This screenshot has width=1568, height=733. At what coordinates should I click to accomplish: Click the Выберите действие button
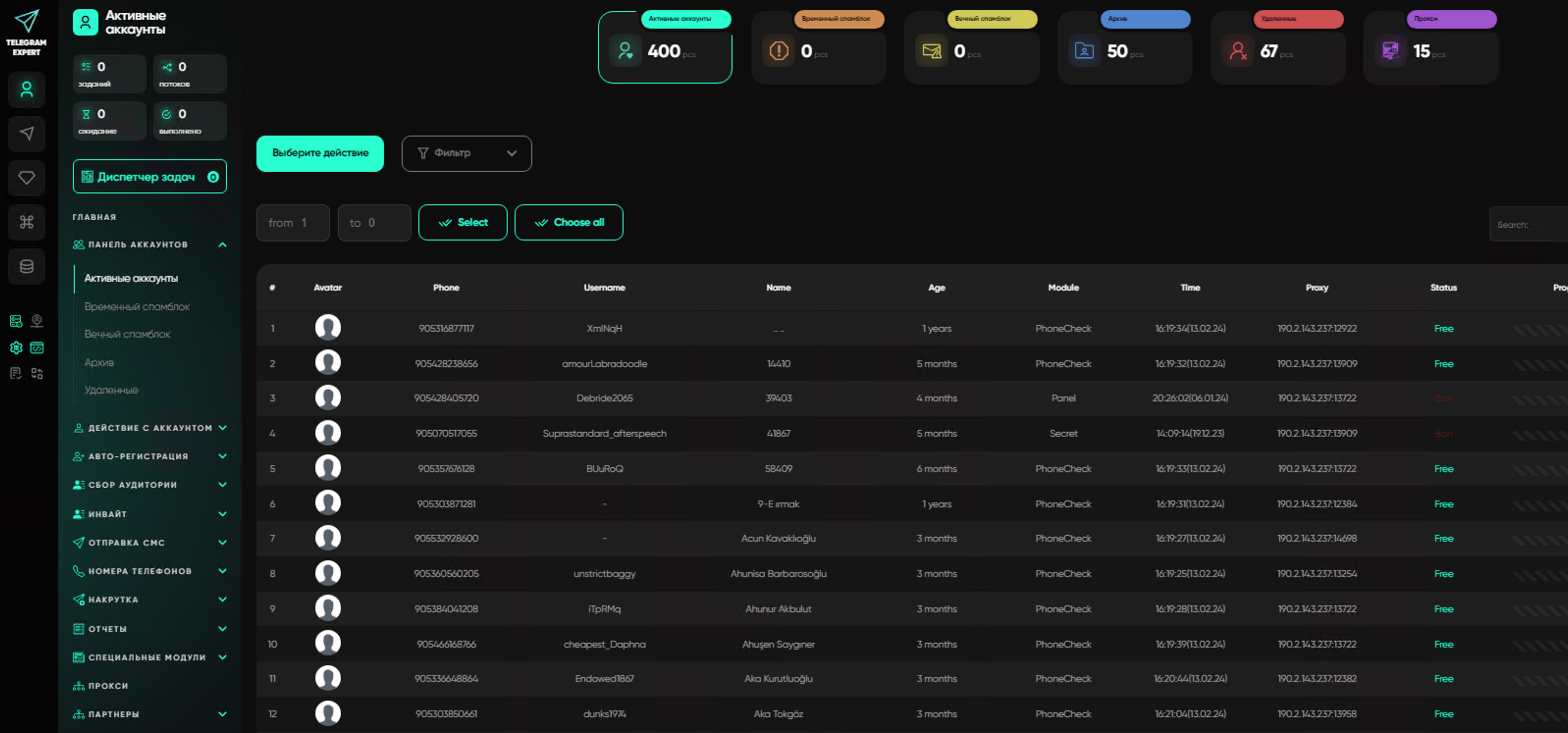(320, 153)
